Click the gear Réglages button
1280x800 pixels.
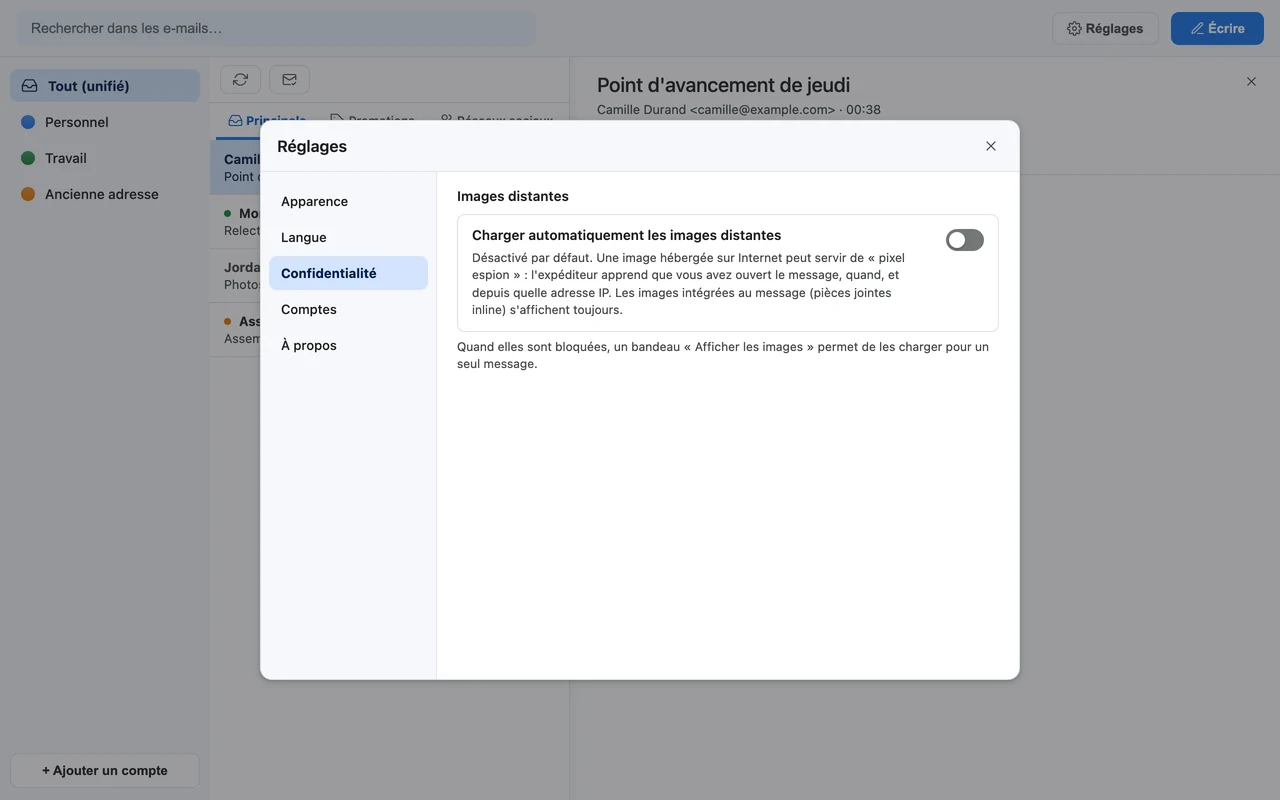click(1105, 28)
